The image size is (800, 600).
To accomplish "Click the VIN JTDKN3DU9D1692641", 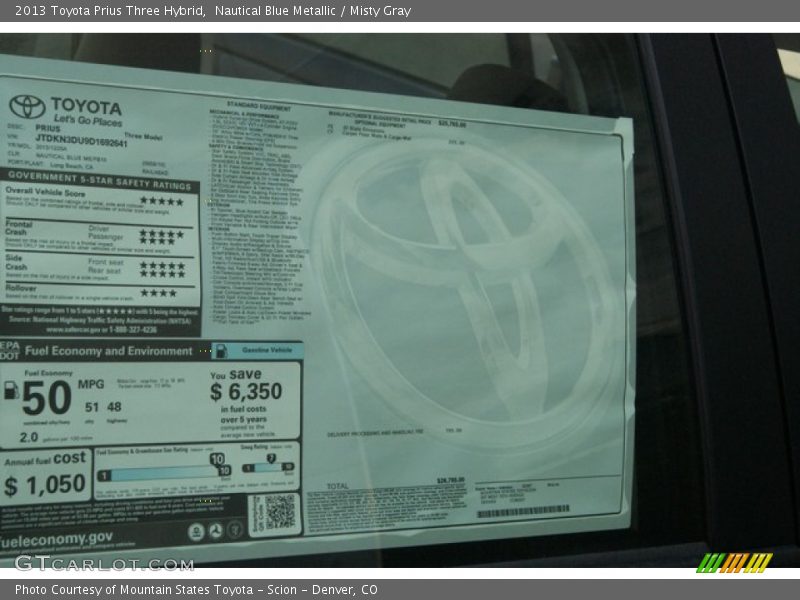I will (81, 140).
